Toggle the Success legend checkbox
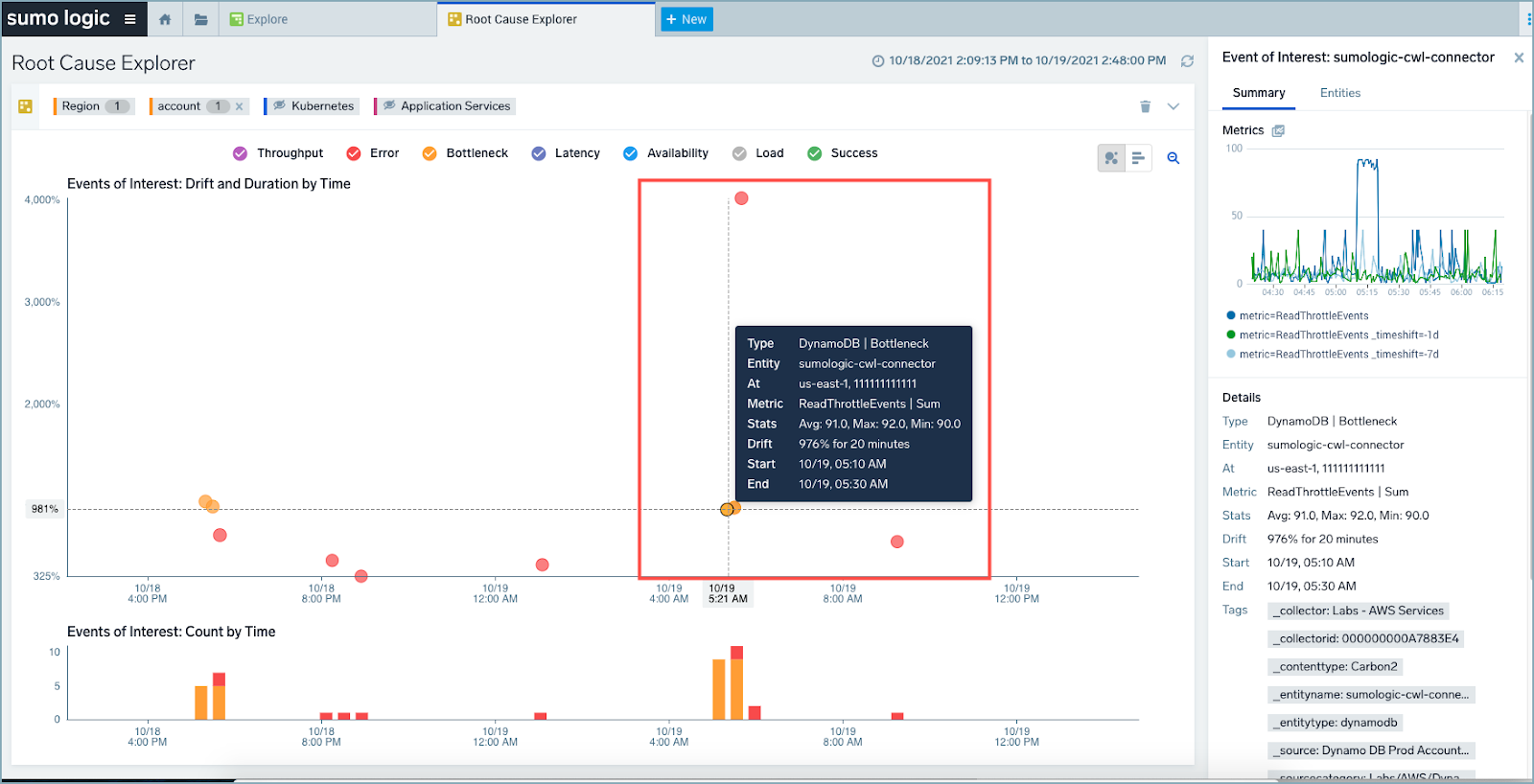This screenshot has height=784, width=1534. pyautogui.click(x=815, y=153)
